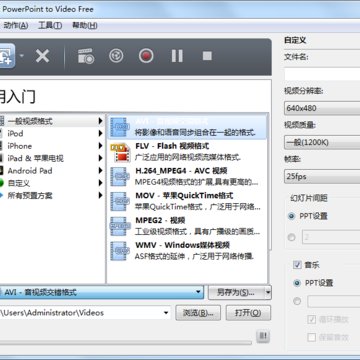Viewport: 360px width, 360px height.
Task: Open the arrow beside 另存为 button
Action: point(268,293)
